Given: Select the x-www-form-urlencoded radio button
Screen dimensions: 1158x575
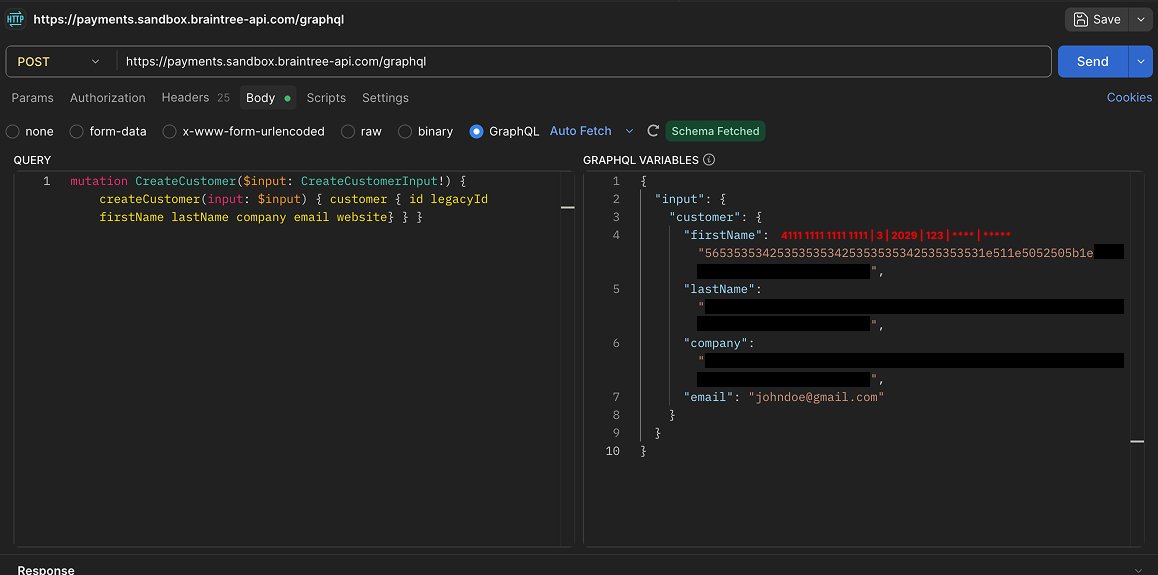Looking at the screenshot, I should (x=170, y=131).
